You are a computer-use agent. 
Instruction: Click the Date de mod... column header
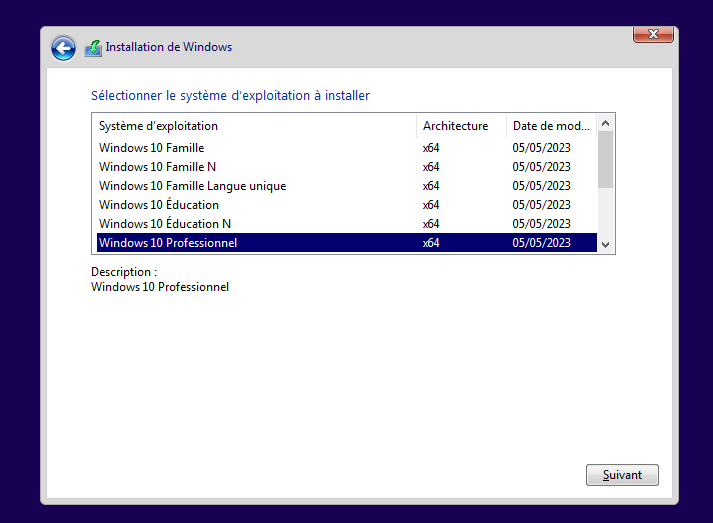[x=550, y=126]
